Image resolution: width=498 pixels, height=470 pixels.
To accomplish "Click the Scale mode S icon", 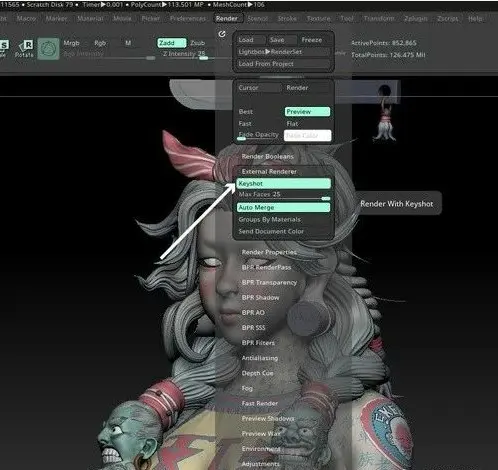I will point(4,48).
